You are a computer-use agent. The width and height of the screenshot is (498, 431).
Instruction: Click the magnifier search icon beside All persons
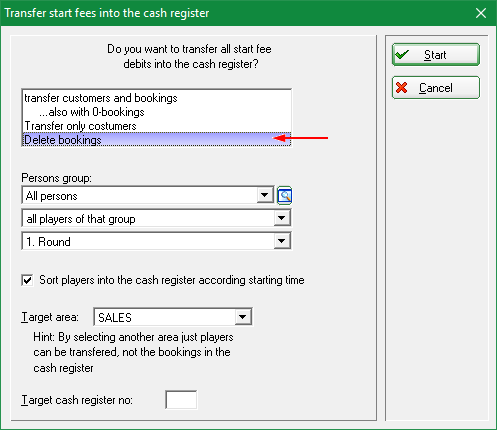point(285,196)
